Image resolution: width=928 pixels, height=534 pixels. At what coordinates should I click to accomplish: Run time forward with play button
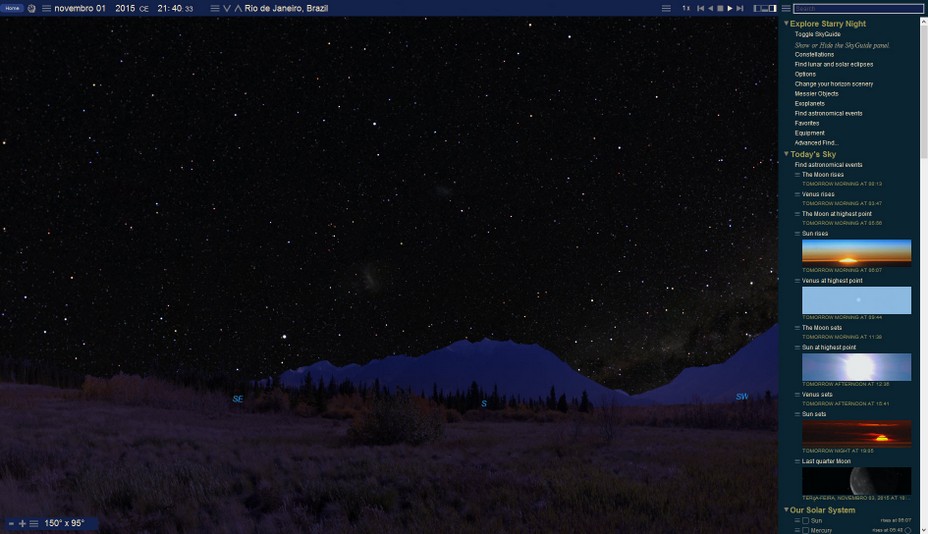(x=730, y=8)
